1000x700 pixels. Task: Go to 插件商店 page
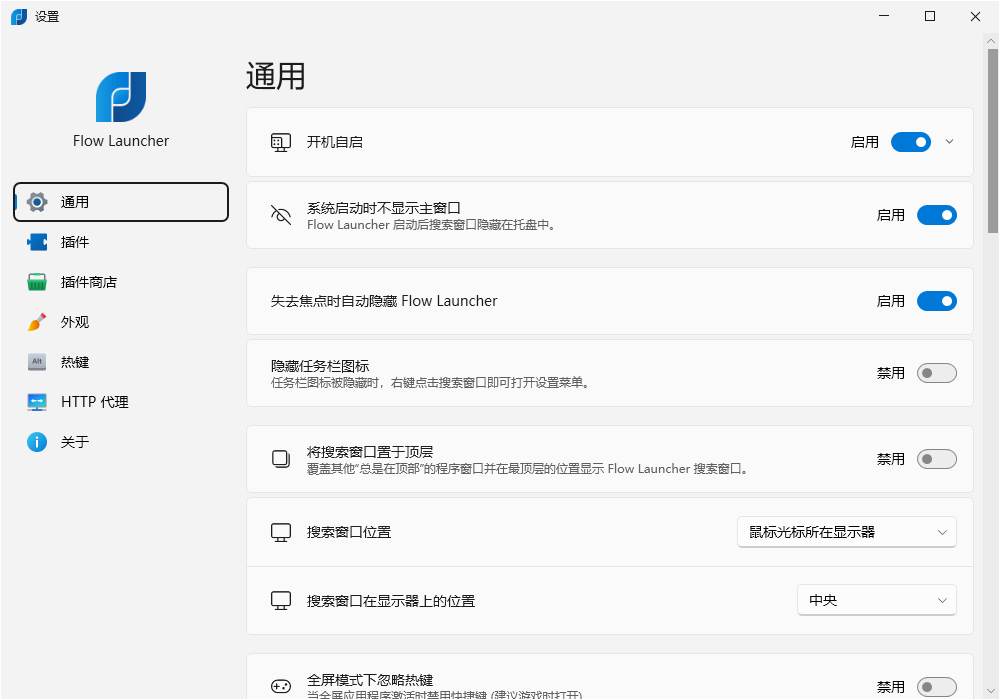point(121,282)
